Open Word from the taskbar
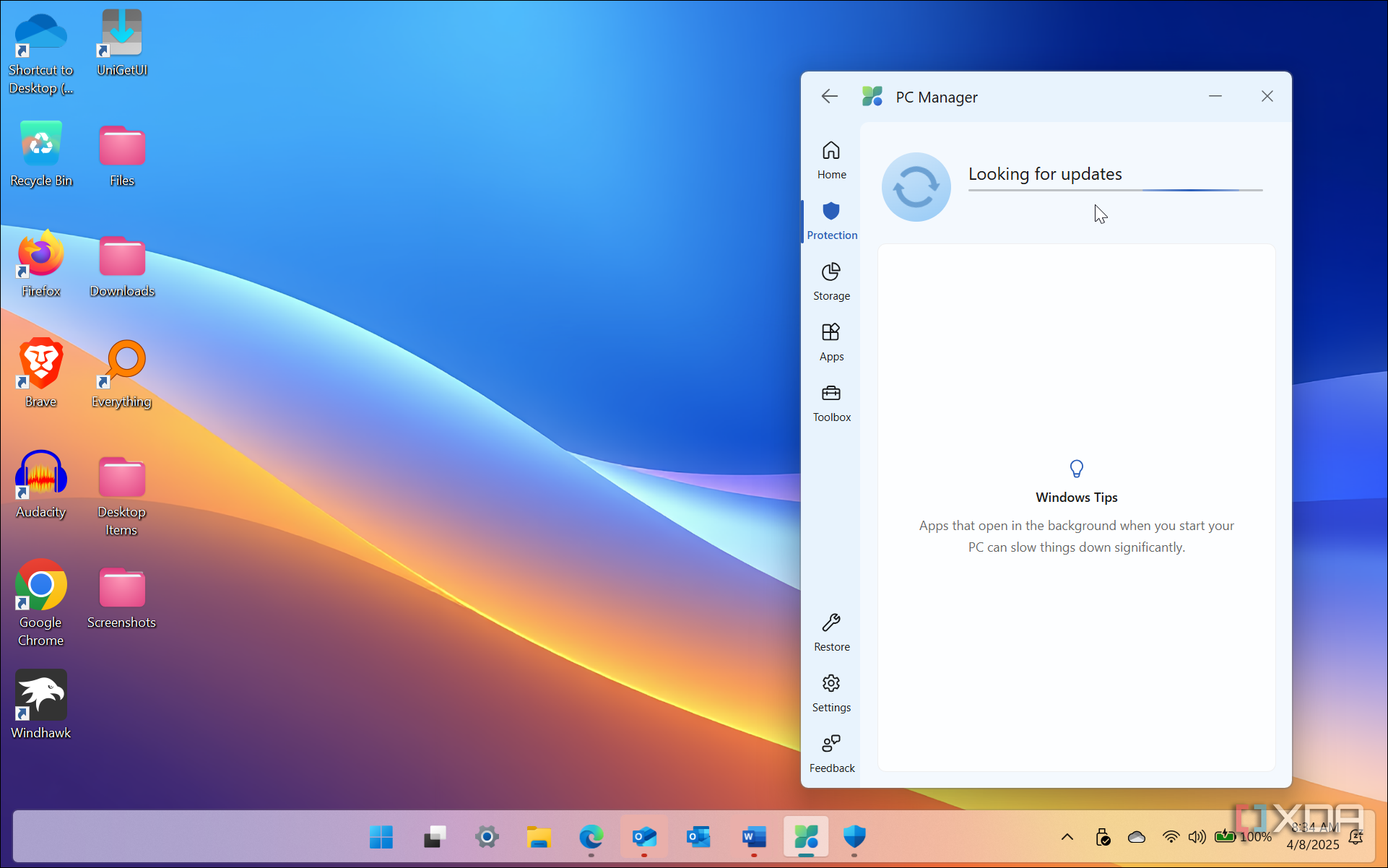1388x868 pixels. pyautogui.click(x=753, y=837)
